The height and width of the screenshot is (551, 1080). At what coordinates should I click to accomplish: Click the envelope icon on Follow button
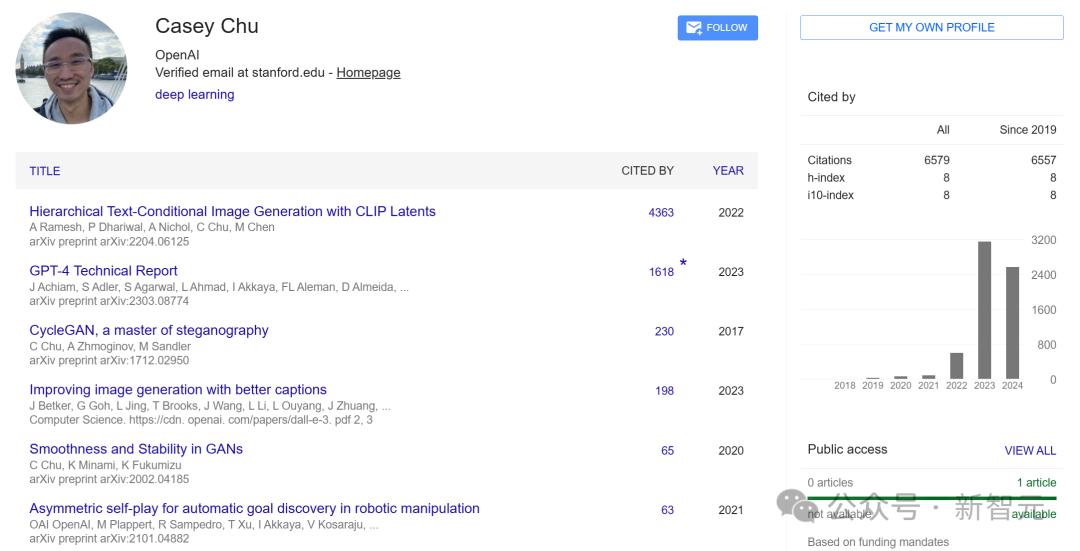click(x=694, y=28)
